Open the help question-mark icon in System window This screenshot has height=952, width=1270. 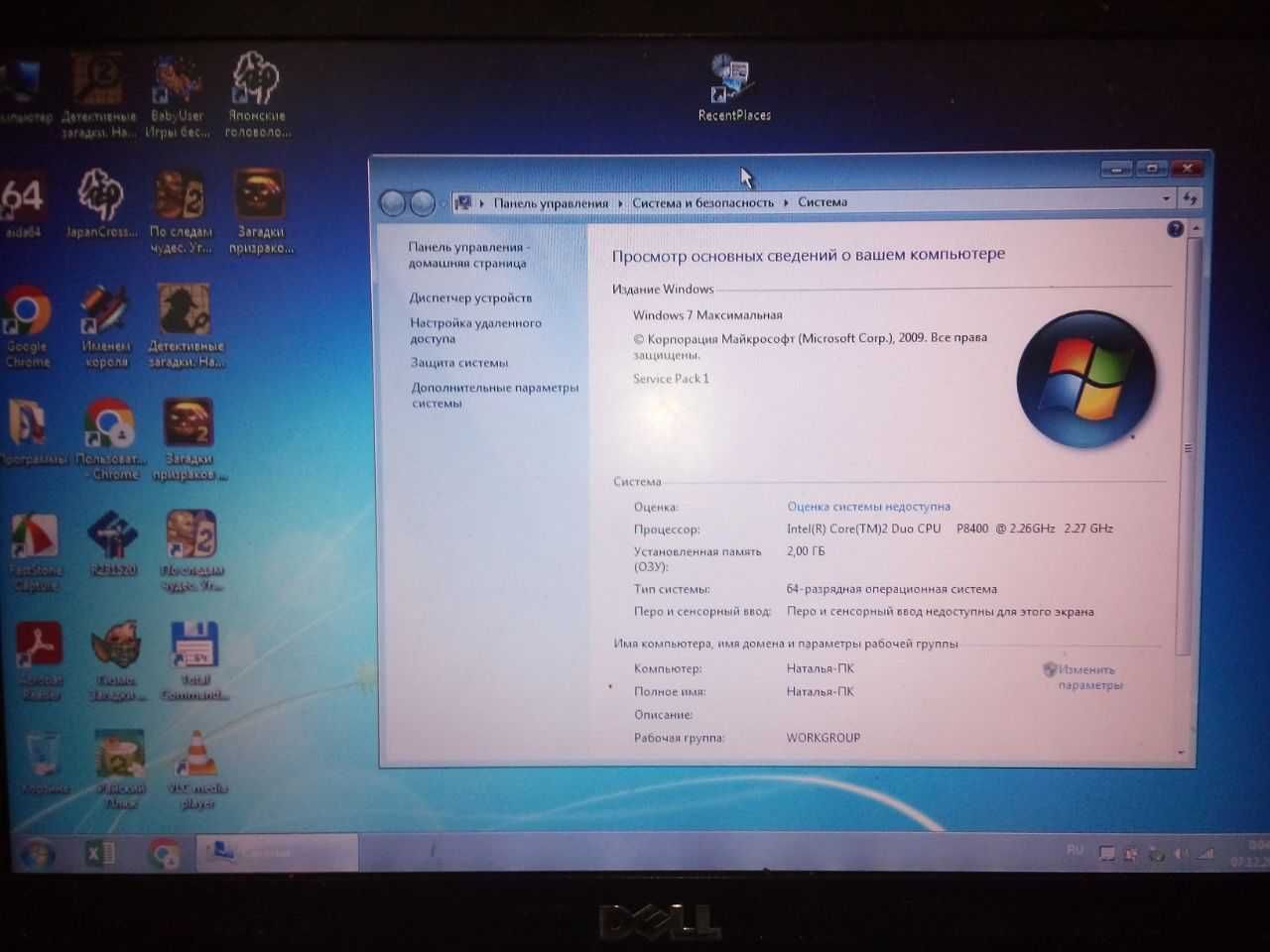coord(1175,229)
